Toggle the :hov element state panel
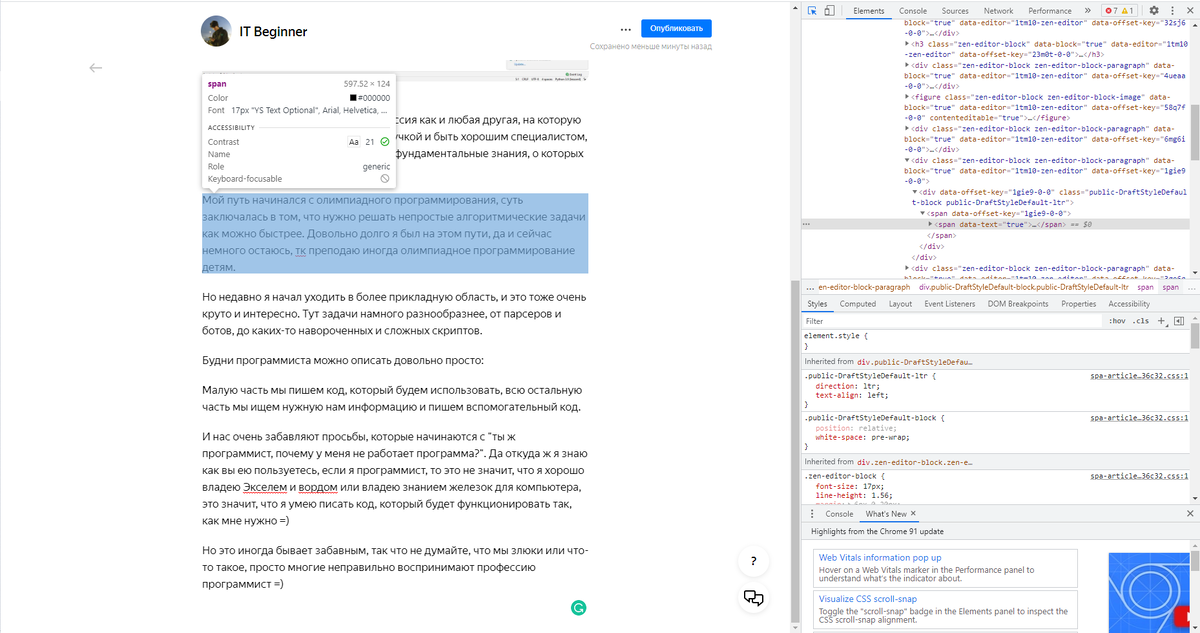 pos(1116,321)
